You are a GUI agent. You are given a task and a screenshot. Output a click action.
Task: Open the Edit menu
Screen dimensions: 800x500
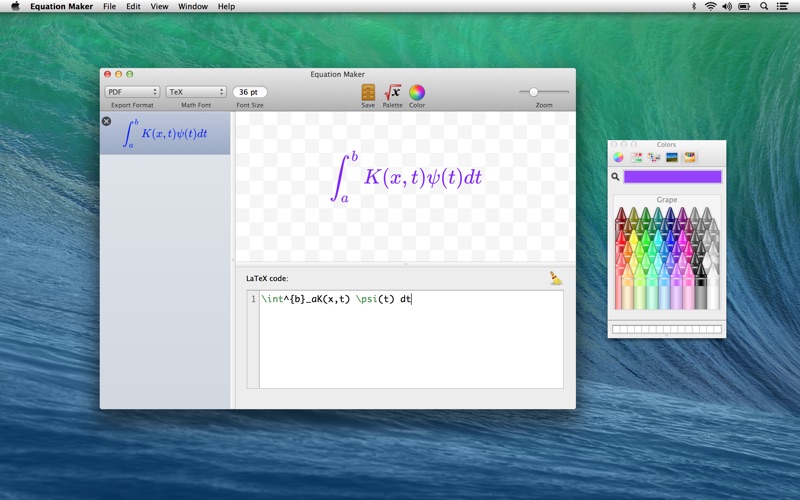[133, 6]
